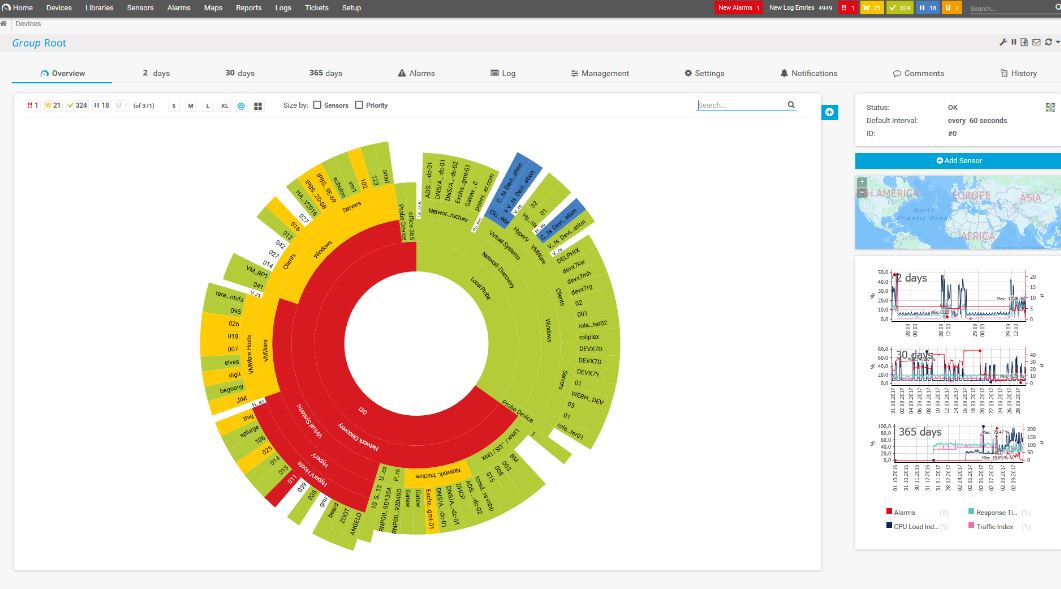This screenshot has width=1061, height=589.
Task: Click the Group Root title
Action: click(x=39, y=43)
